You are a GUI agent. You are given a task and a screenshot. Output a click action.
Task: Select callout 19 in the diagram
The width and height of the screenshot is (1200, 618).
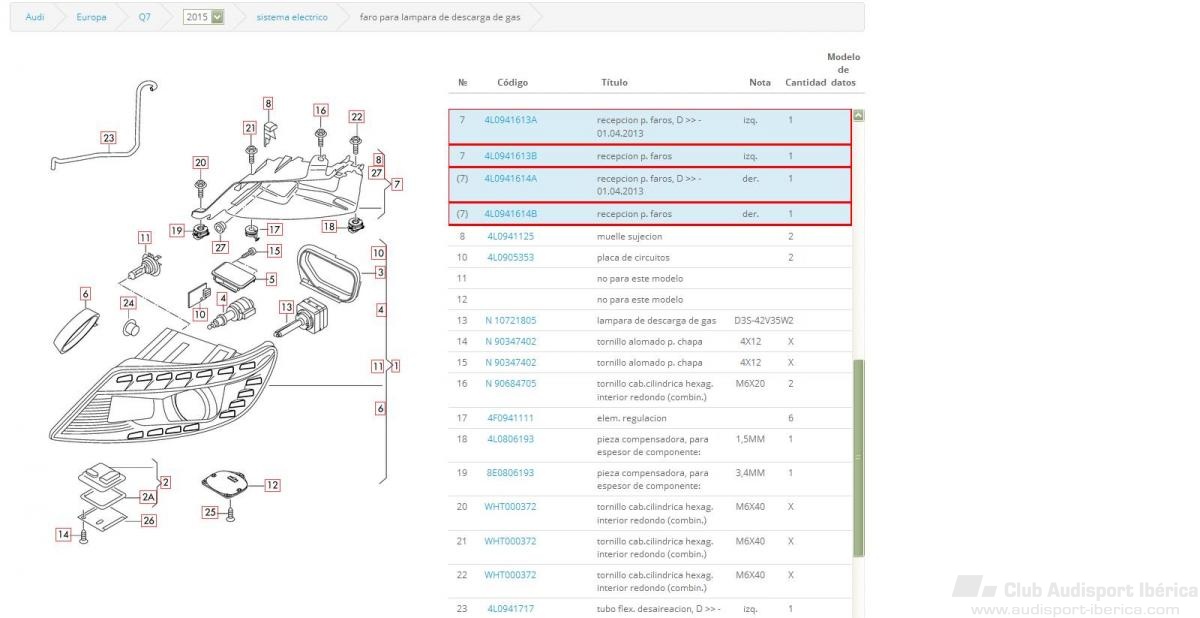pyautogui.click(x=176, y=230)
